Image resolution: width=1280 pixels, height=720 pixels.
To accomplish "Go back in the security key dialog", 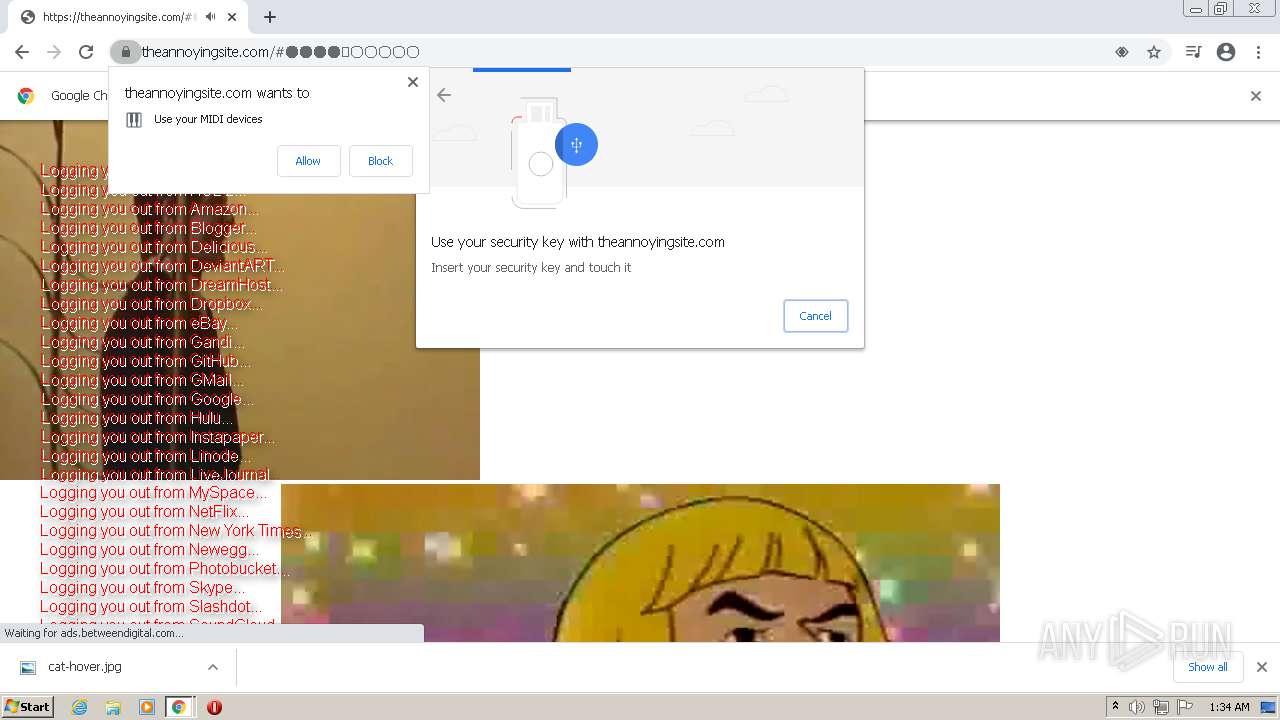I will 444,95.
